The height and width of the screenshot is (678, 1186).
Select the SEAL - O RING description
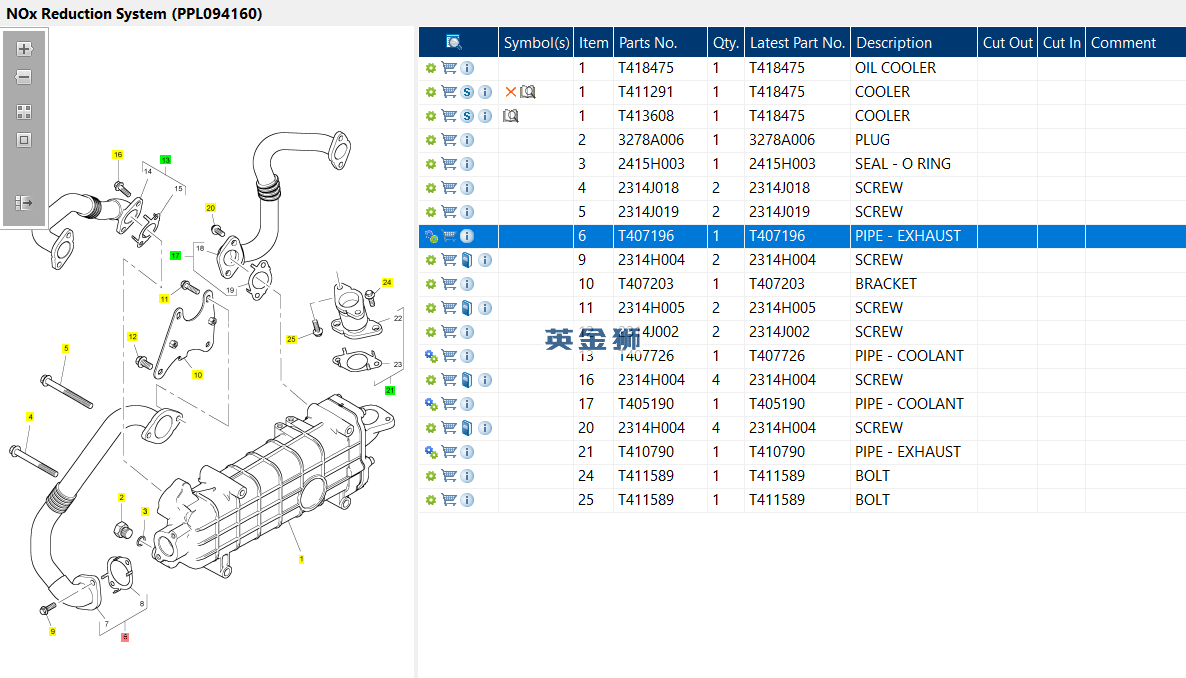click(902, 164)
